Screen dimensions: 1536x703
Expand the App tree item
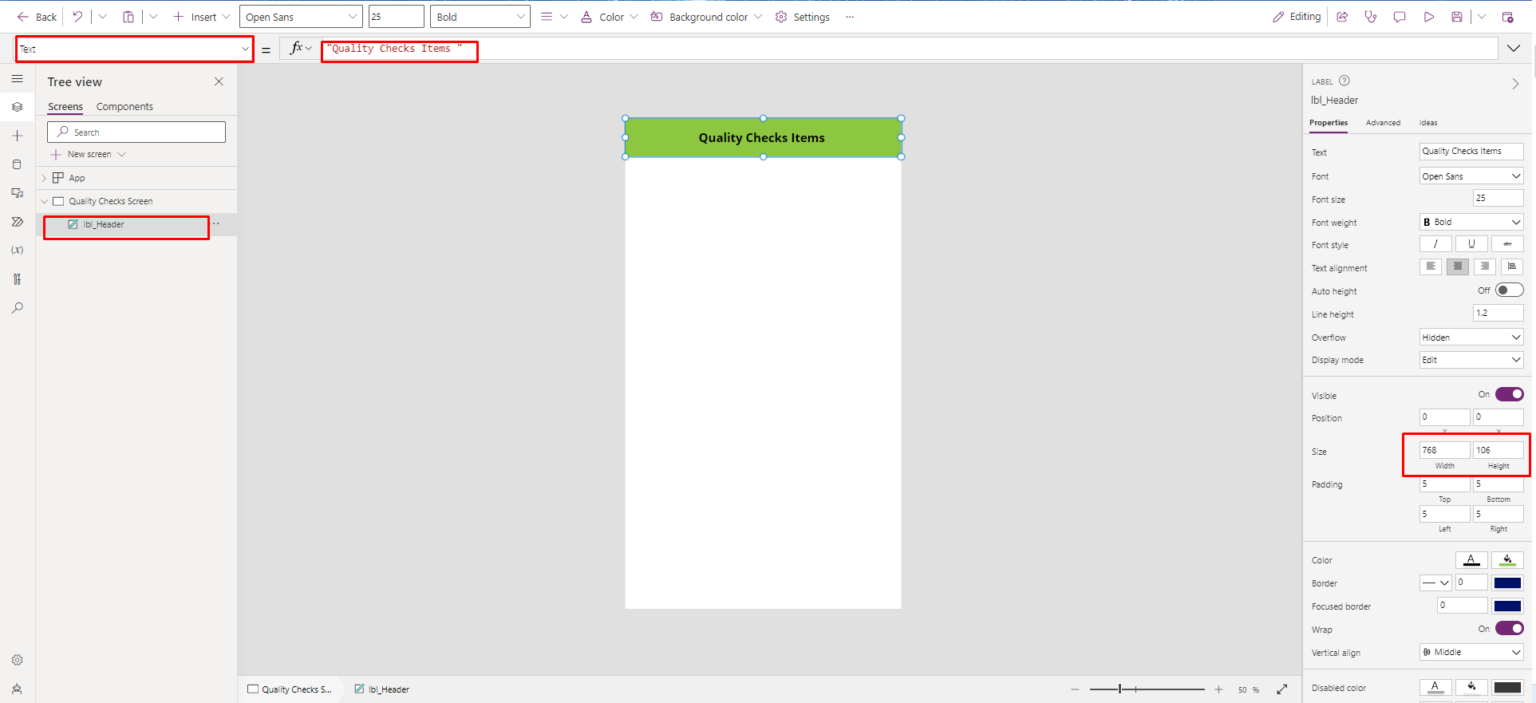[43, 177]
